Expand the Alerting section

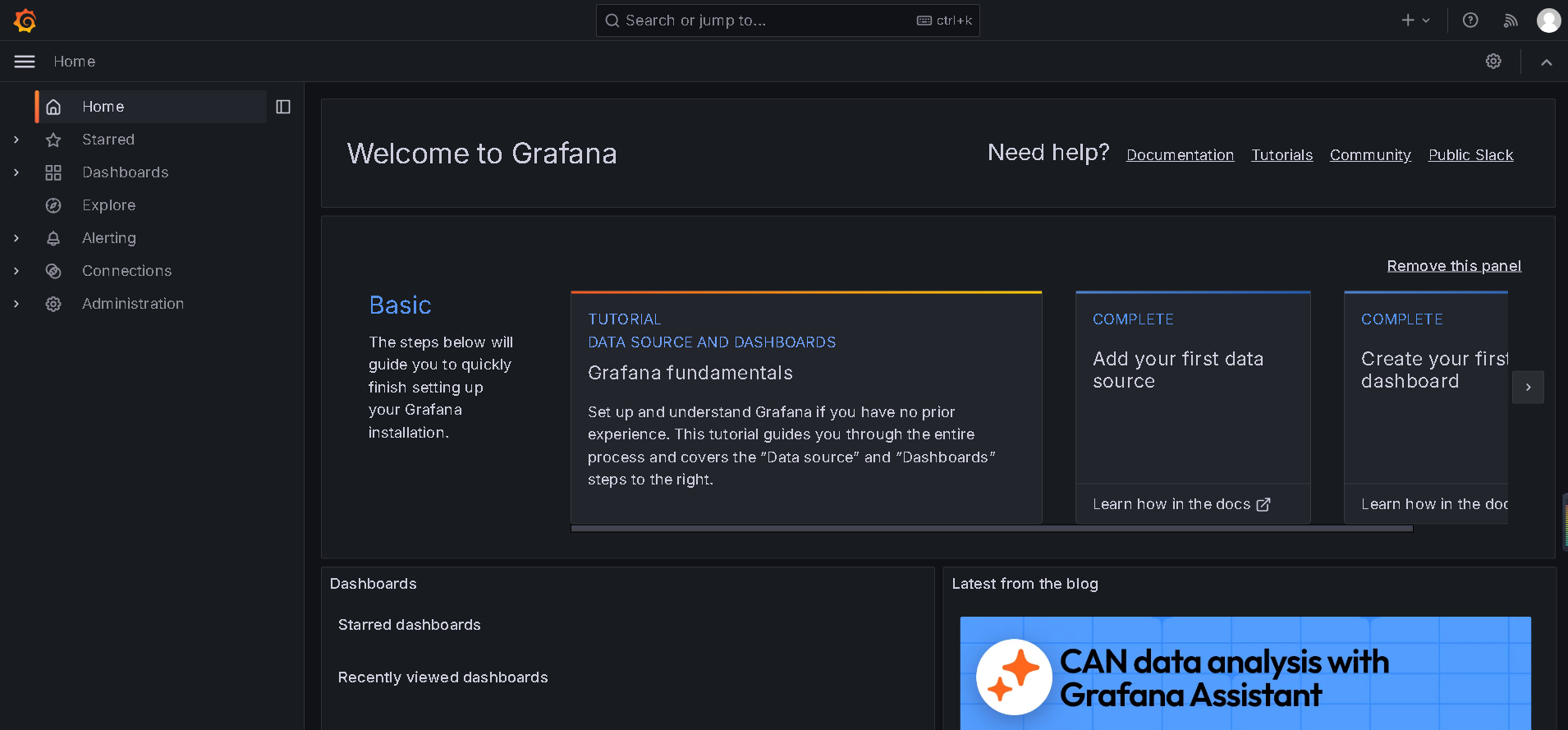pos(16,238)
